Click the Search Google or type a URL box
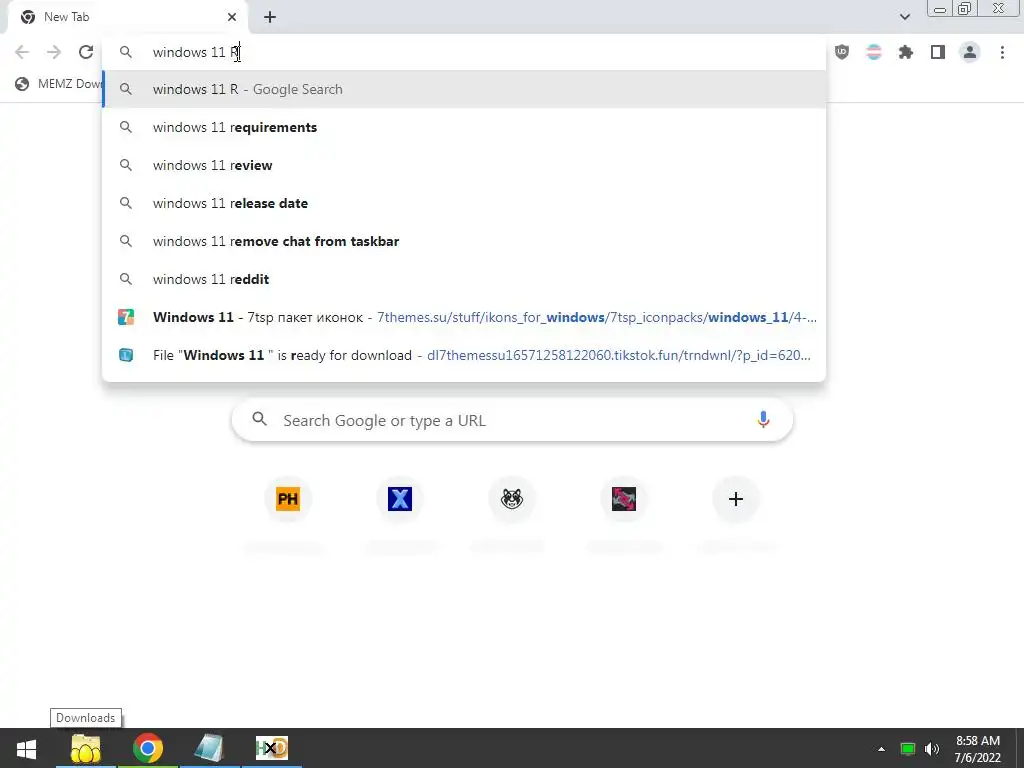 [512, 420]
